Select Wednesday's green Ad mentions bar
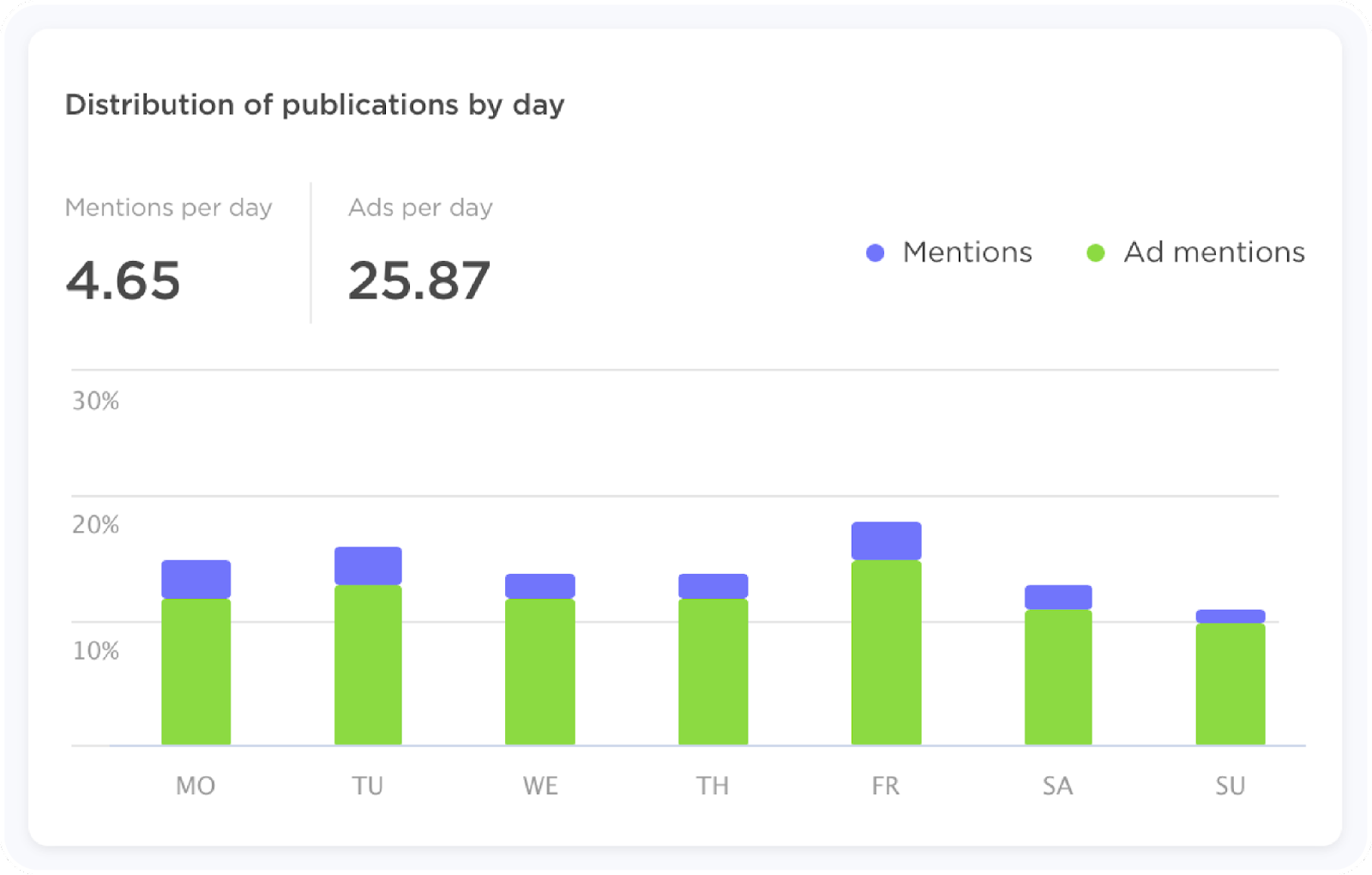1372x875 pixels. [540, 671]
